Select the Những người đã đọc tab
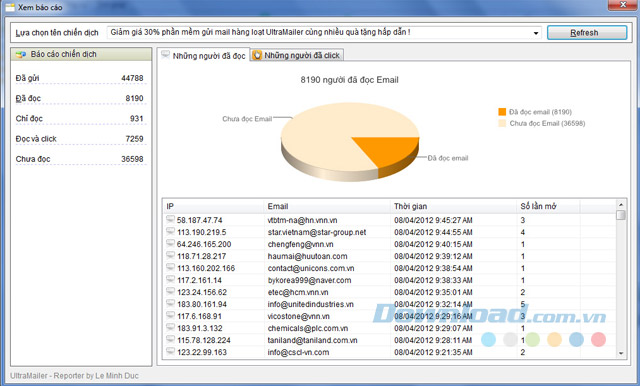Viewport: 640px width, 386px height. [x=204, y=55]
